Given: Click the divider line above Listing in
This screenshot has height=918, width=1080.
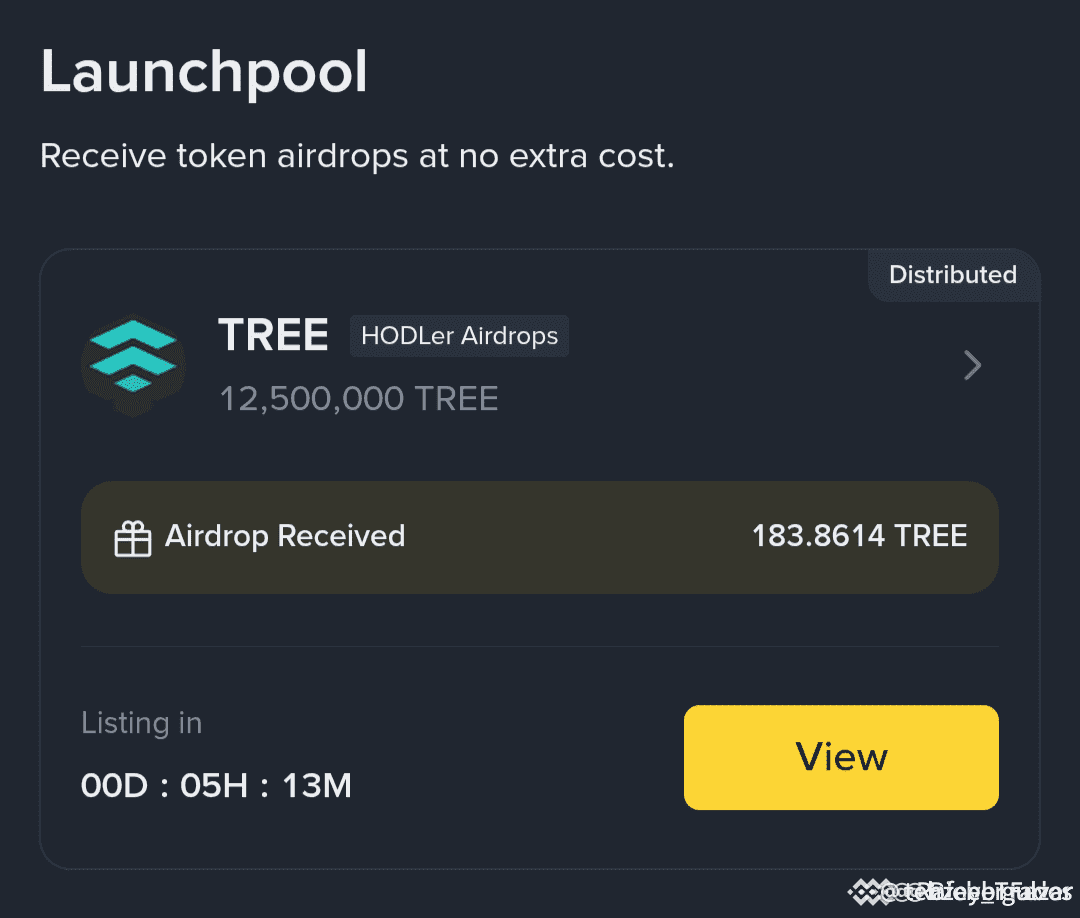Looking at the screenshot, I should point(540,647).
